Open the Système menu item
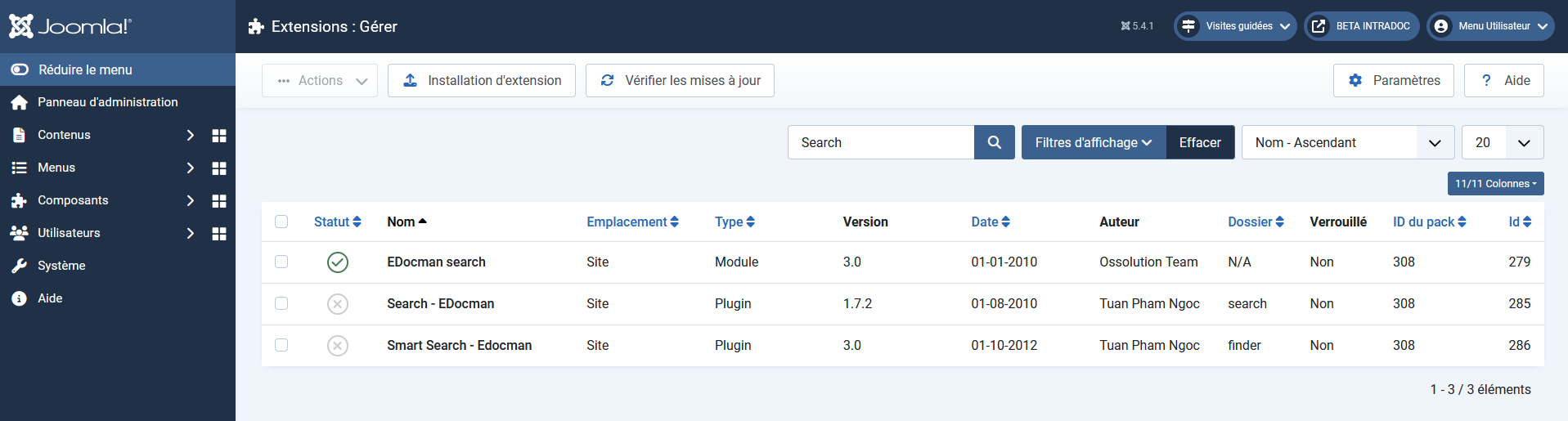The height and width of the screenshot is (421, 1568). [x=61, y=266]
